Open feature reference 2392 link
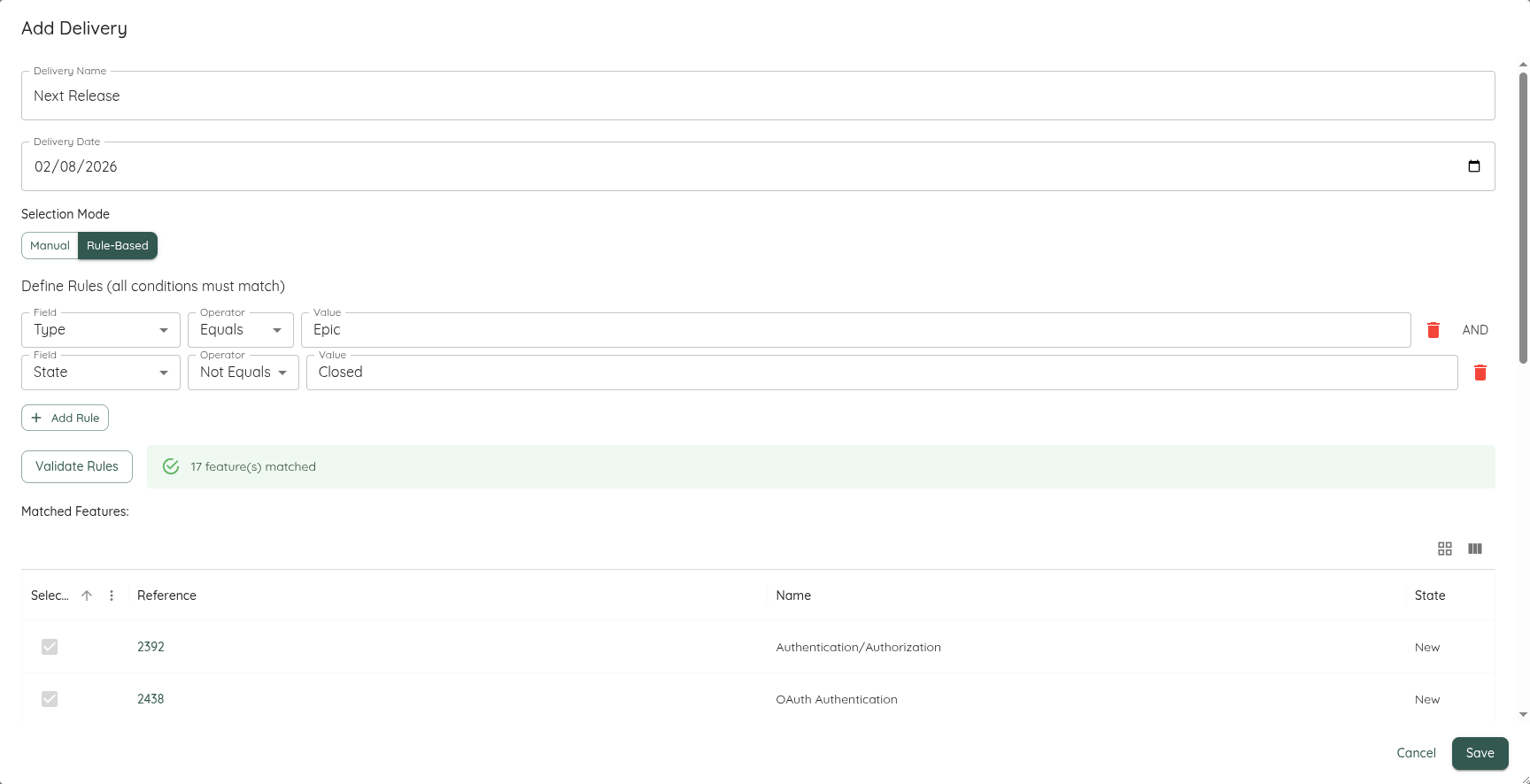 (x=151, y=647)
